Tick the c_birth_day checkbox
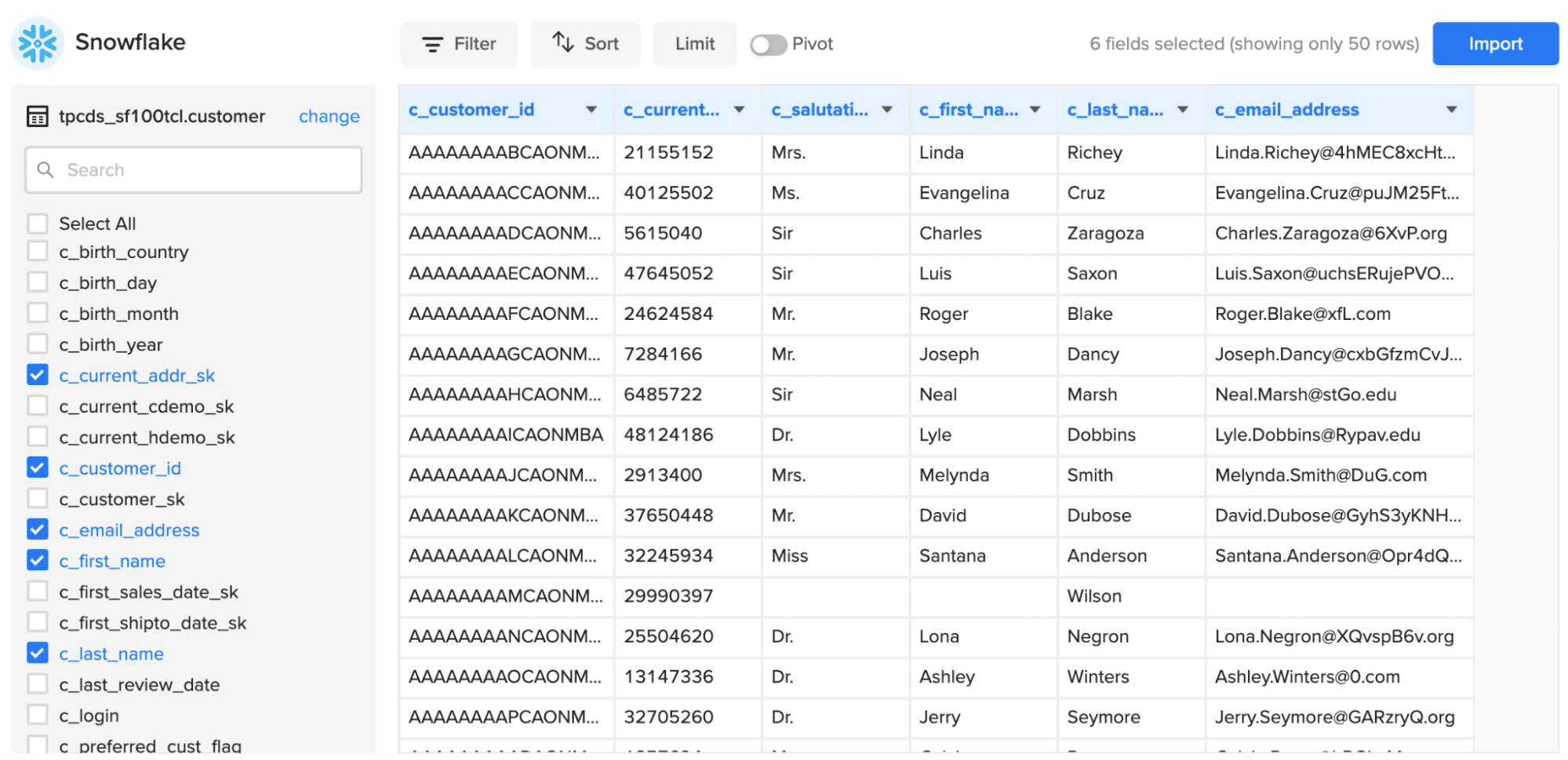The image size is (1568, 760). (38, 282)
